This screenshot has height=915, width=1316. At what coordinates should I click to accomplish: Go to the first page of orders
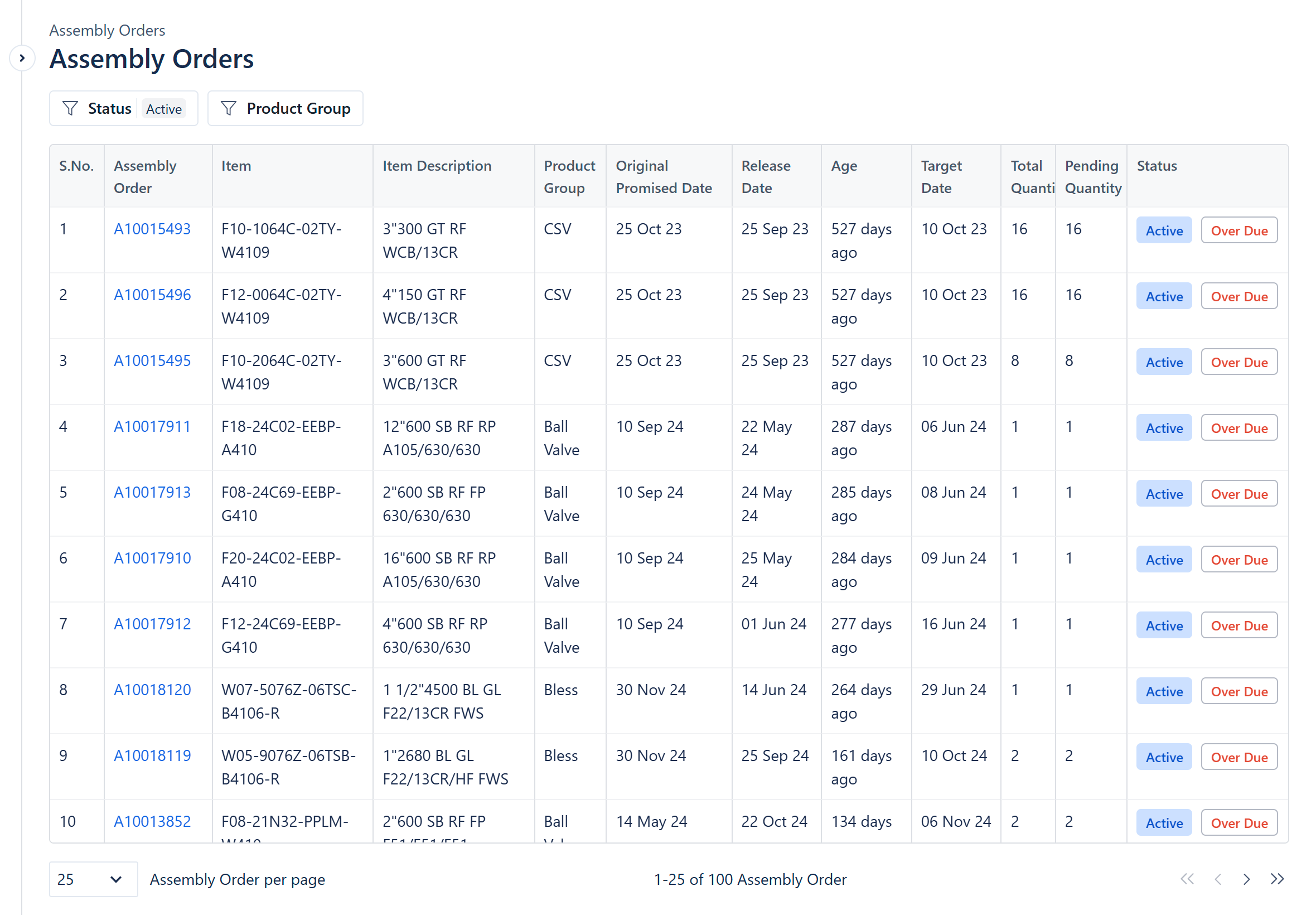click(1187, 879)
